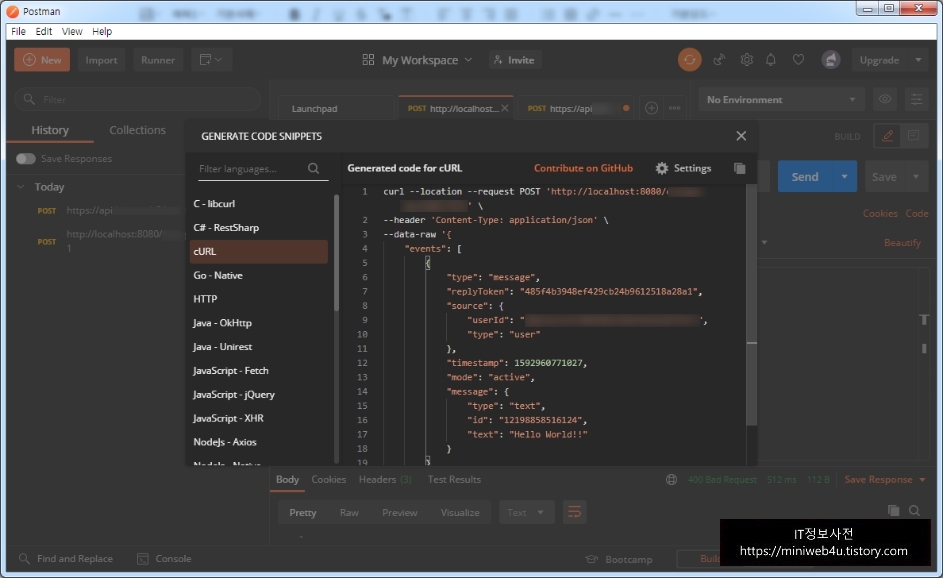Click the environment quick look eye icon
This screenshot has width=943, height=578.
pyautogui.click(x=885, y=99)
